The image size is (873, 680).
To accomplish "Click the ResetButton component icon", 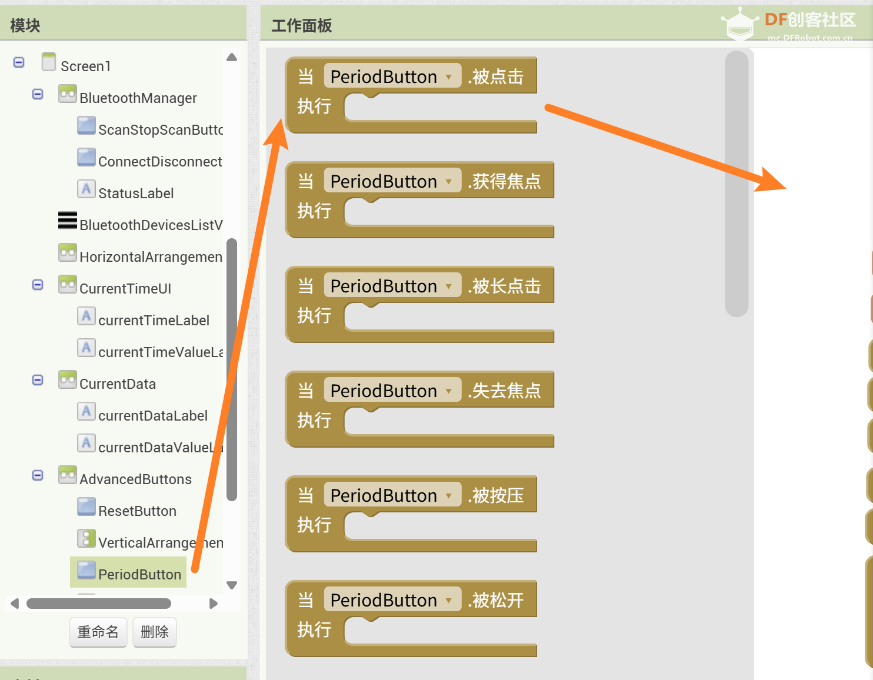I will (86, 507).
